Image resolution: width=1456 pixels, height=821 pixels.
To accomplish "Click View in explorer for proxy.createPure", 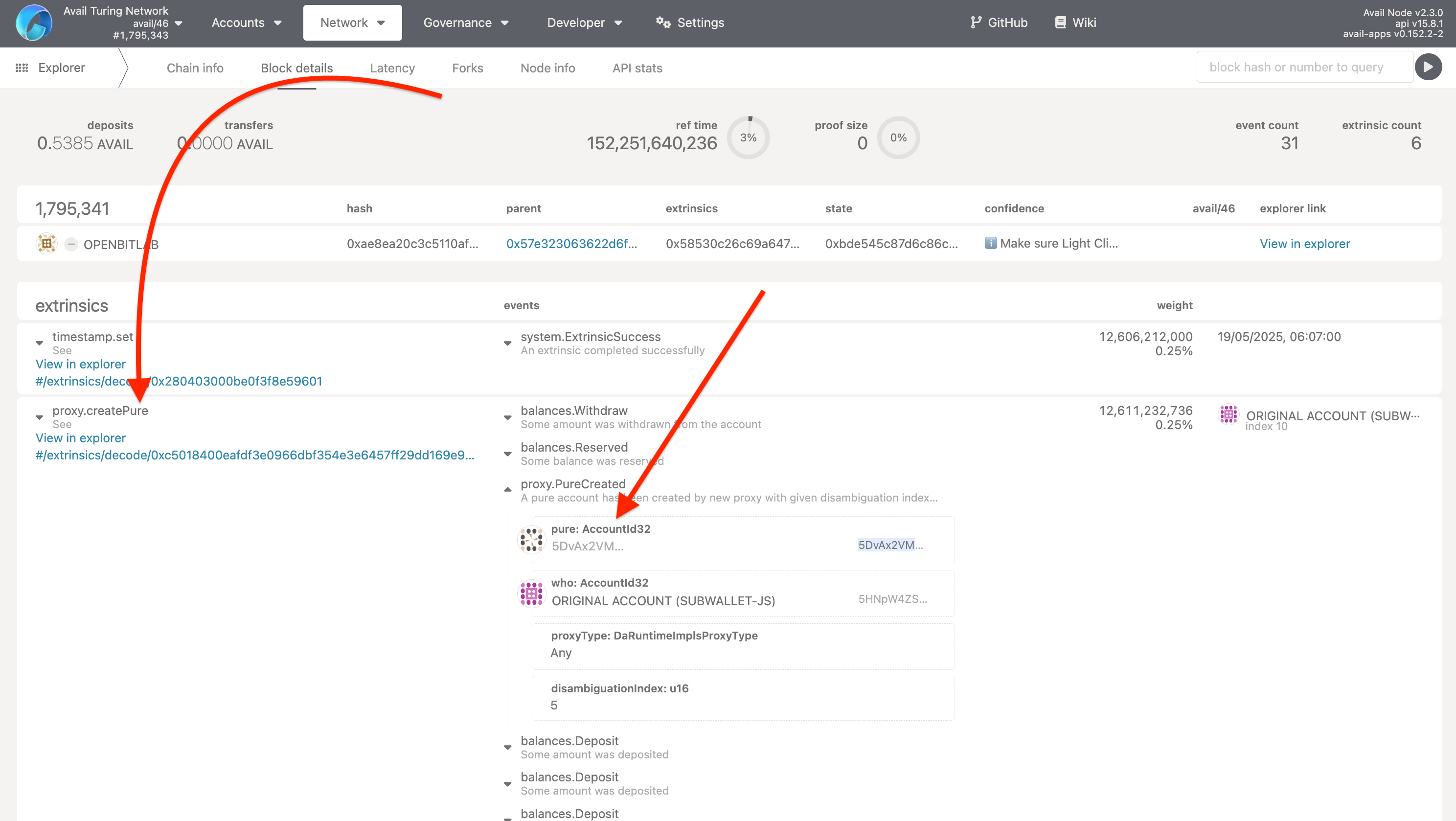I will [80, 437].
